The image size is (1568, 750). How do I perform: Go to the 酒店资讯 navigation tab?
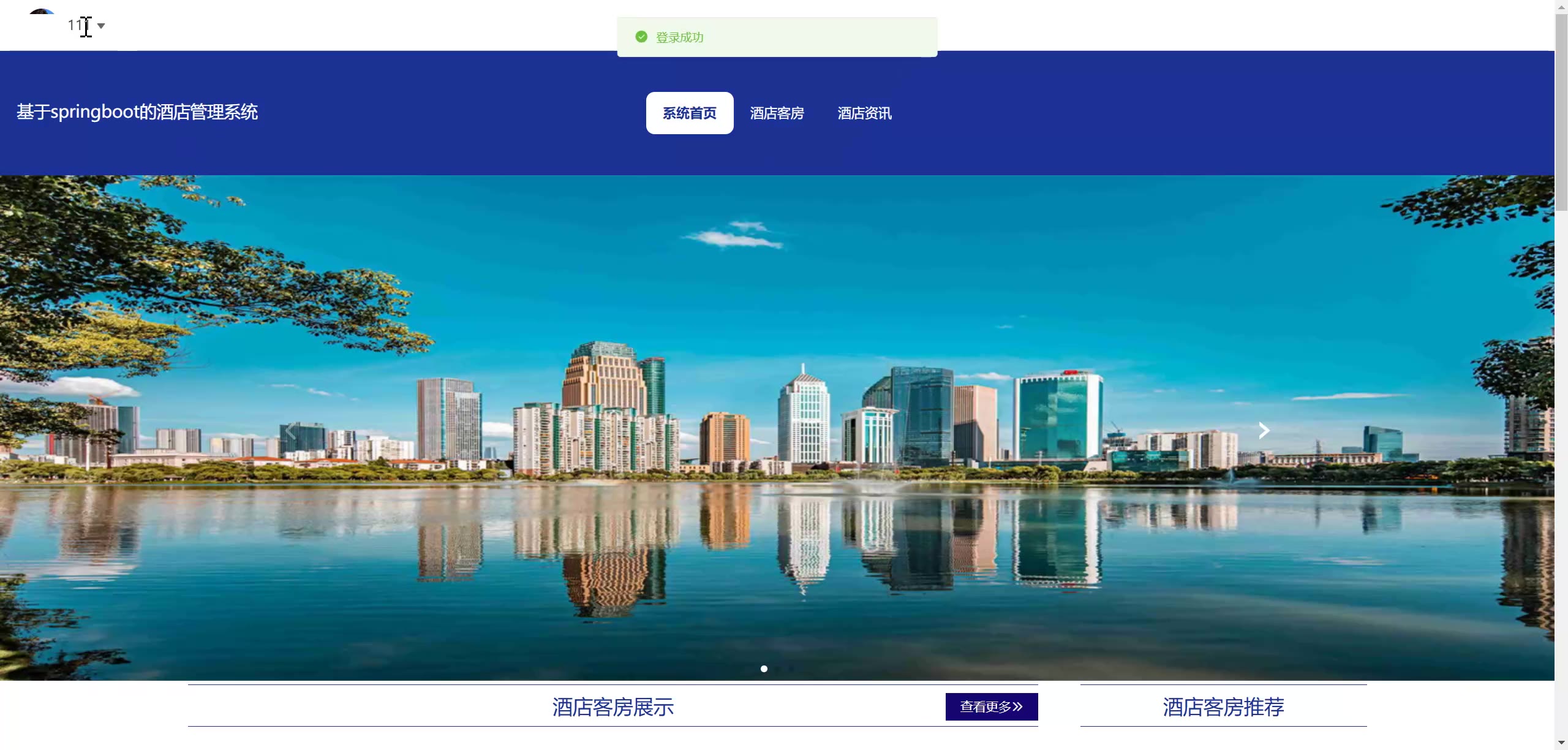(x=864, y=113)
